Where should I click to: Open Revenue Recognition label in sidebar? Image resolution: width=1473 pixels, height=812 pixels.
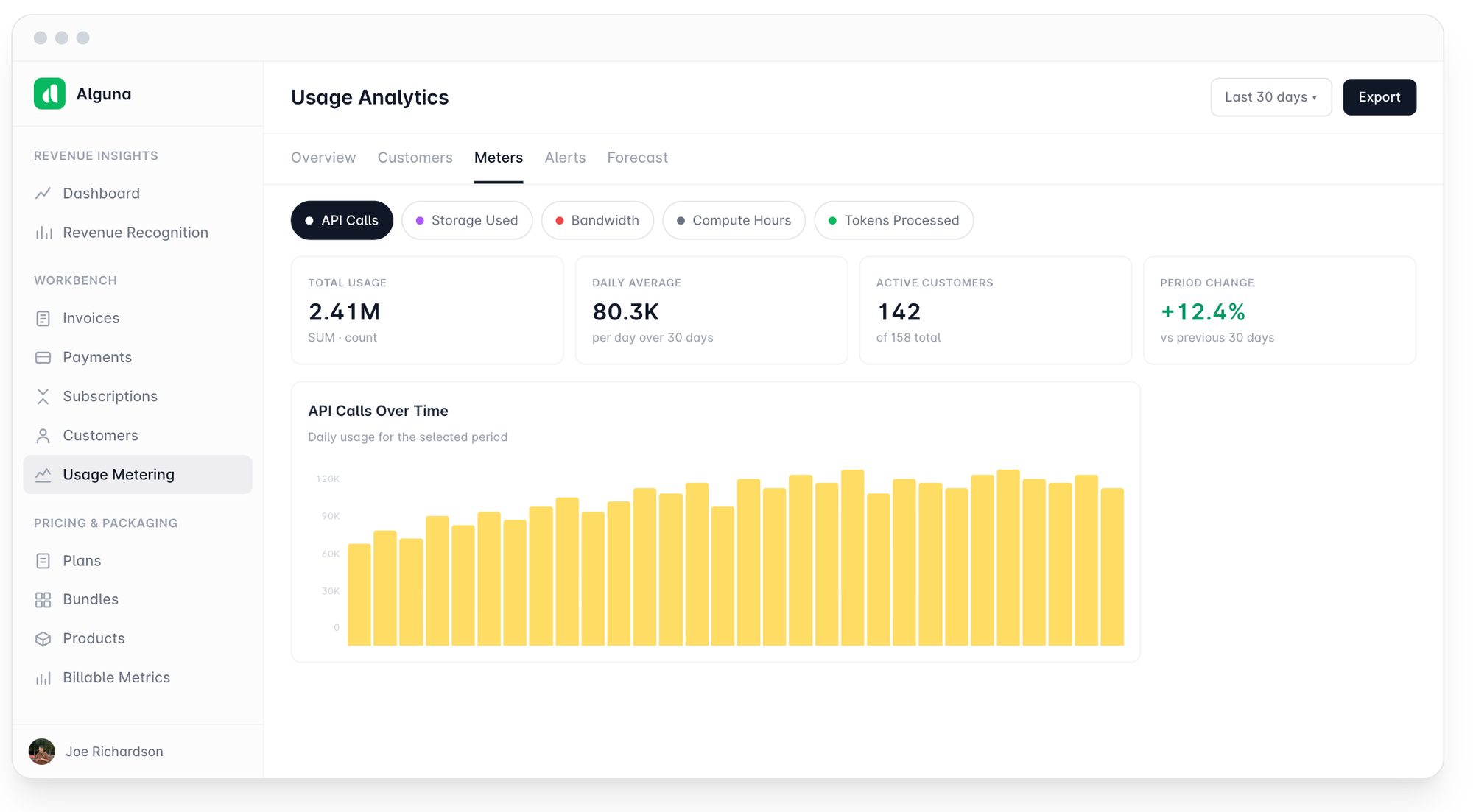pos(136,233)
